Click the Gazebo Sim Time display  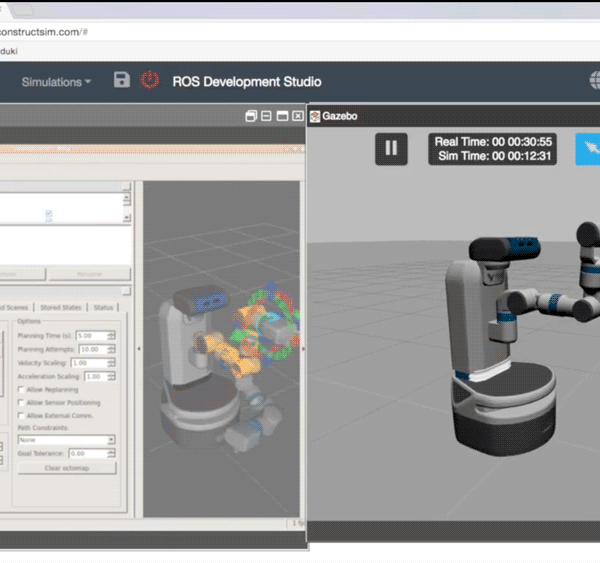pyautogui.click(x=494, y=156)
